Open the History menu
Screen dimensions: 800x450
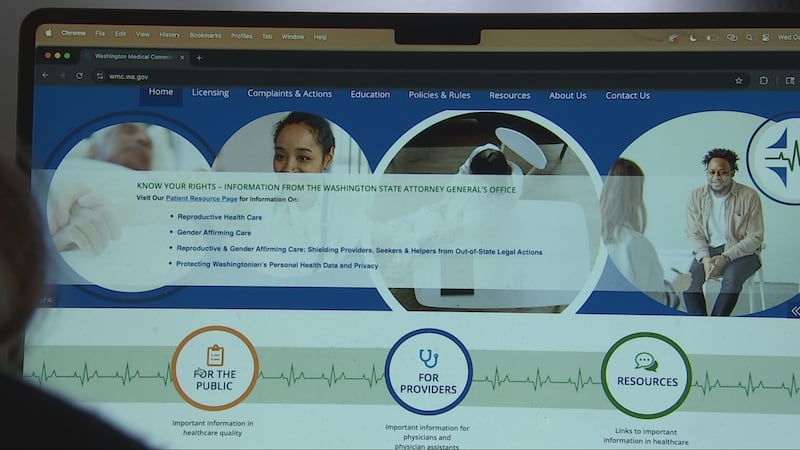coord(169,35)
